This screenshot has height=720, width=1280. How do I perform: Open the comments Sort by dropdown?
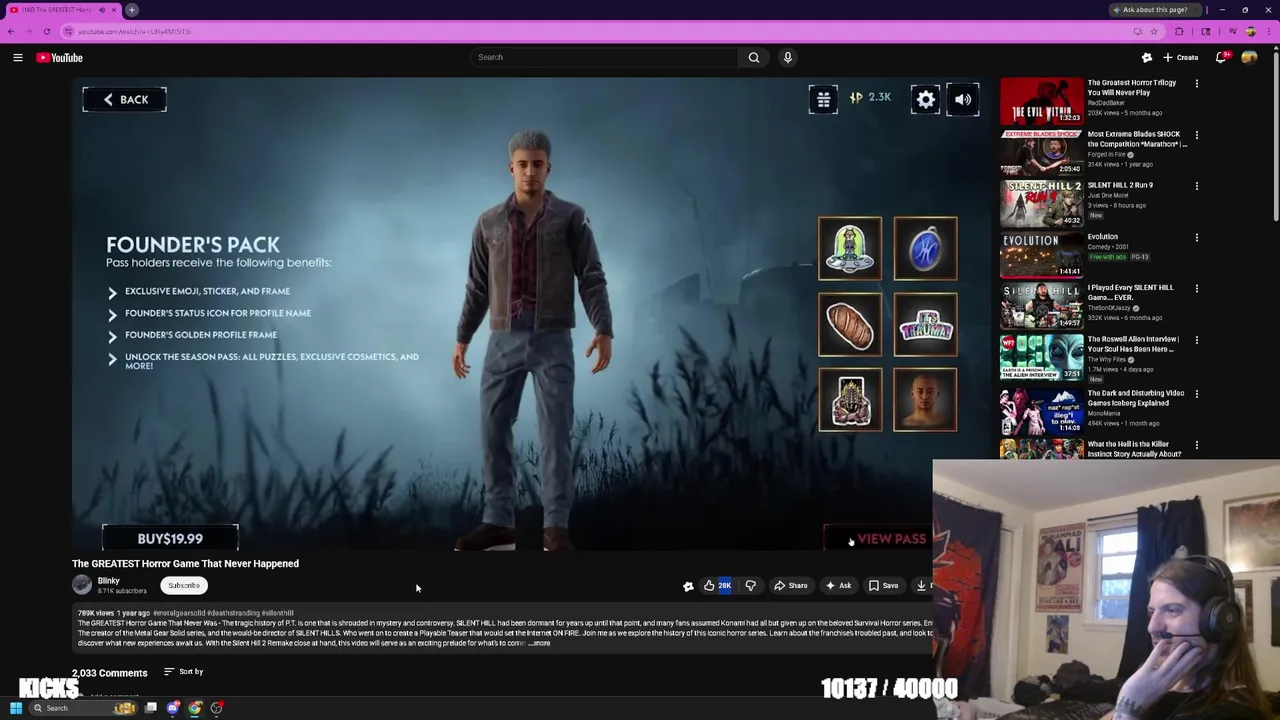[x=184, y=672]
